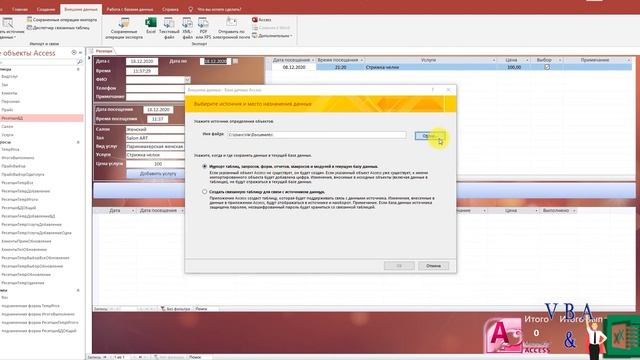Open Дата посещения column filter in top grid

tap(313, 60)
